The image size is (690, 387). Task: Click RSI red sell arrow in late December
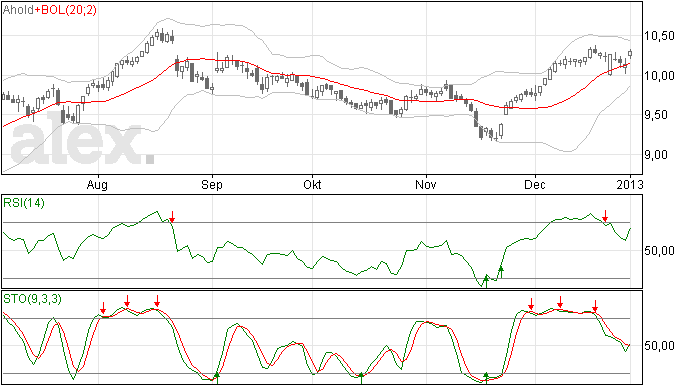605,216
